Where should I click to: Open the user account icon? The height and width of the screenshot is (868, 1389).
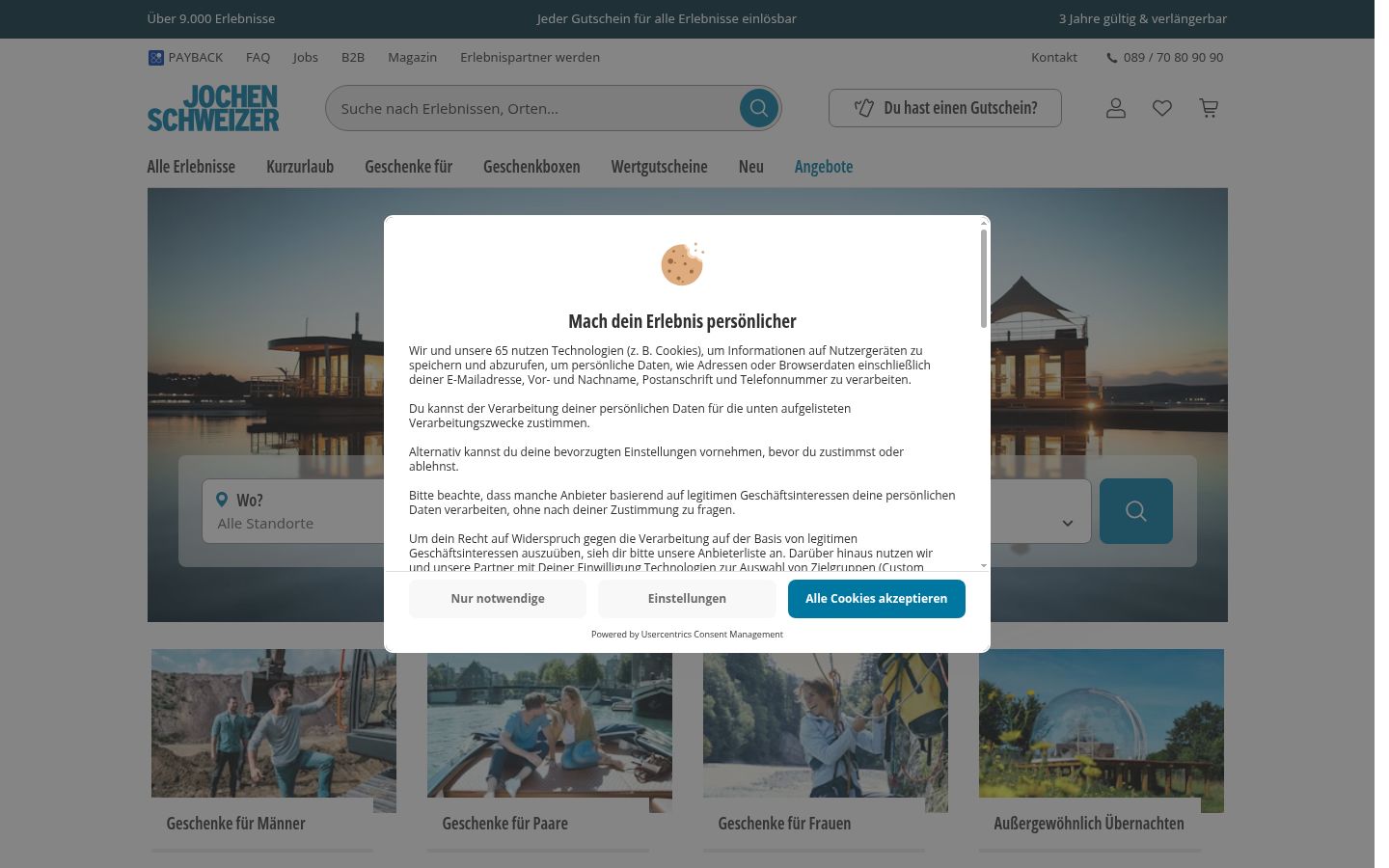click(x=1116, y=108)
